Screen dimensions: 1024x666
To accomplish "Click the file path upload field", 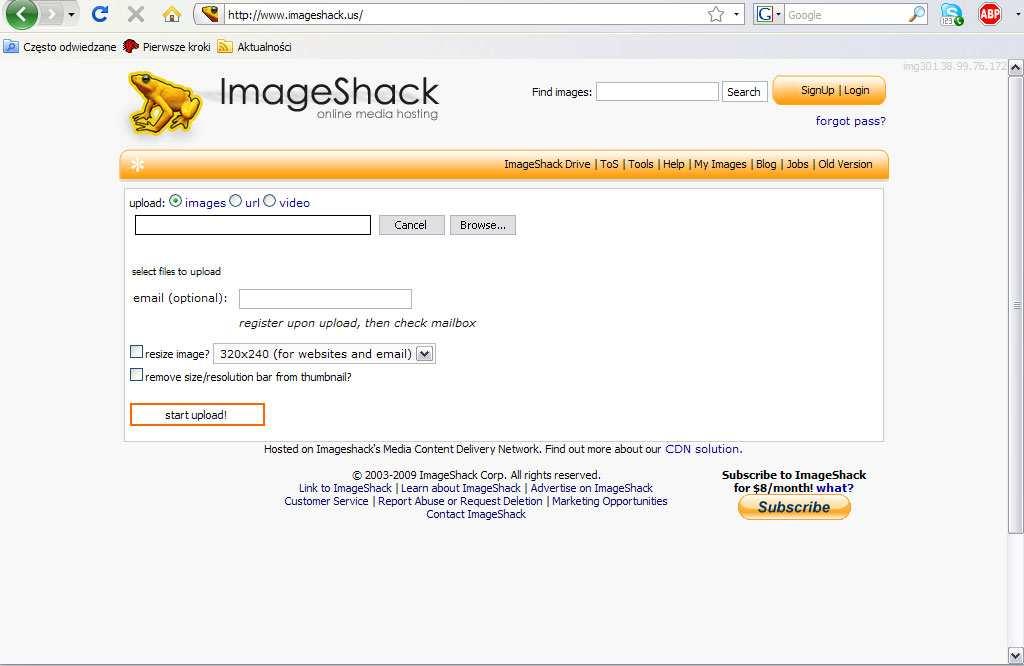I will click(253, 225).
